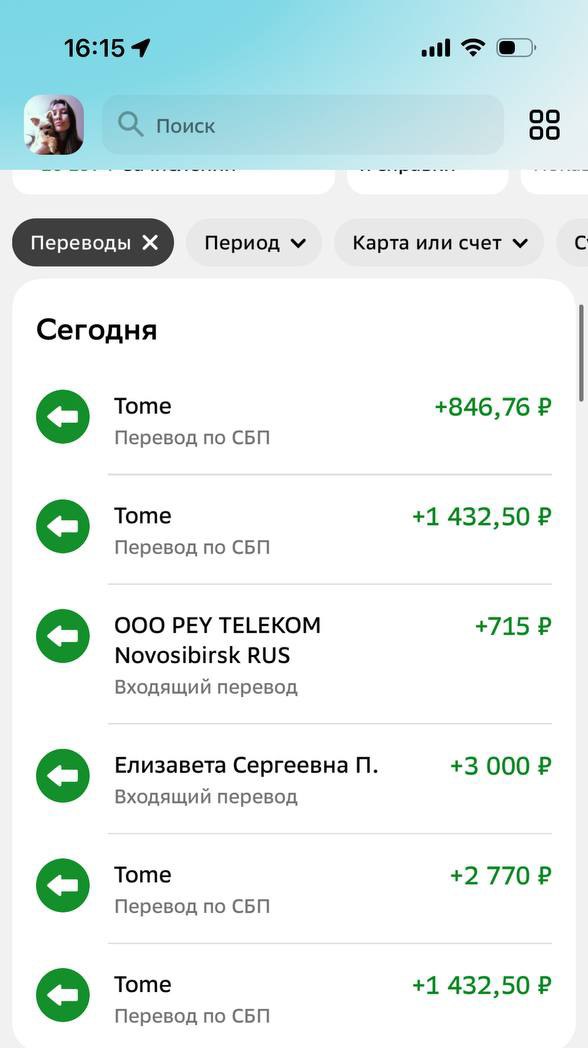Tap the search magnifier icon
Viewport: 588px width, 1048px height.
tap(130, 125)
